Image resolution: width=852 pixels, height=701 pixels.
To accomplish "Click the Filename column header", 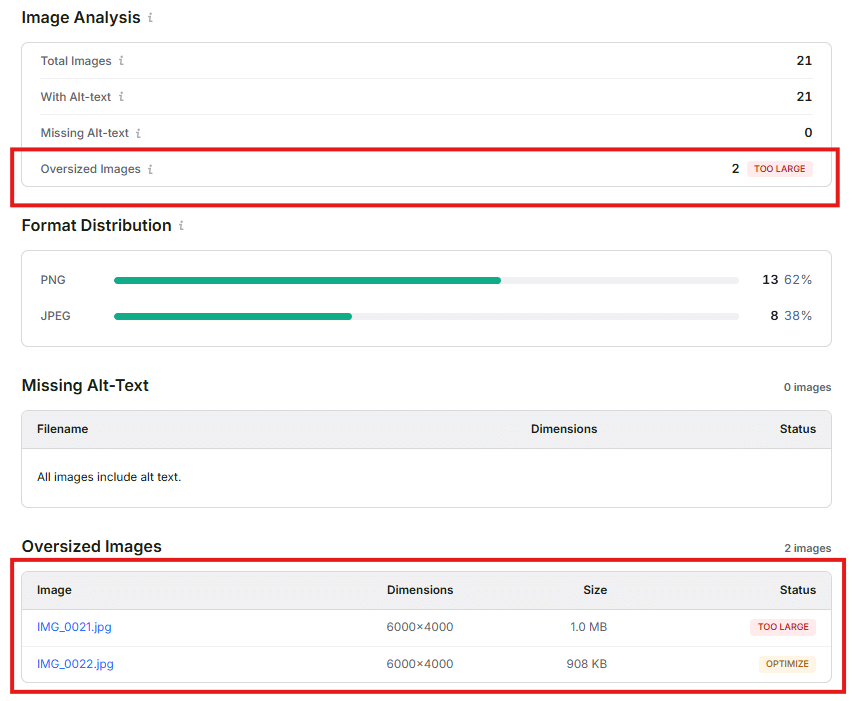I will pos(62,429).
